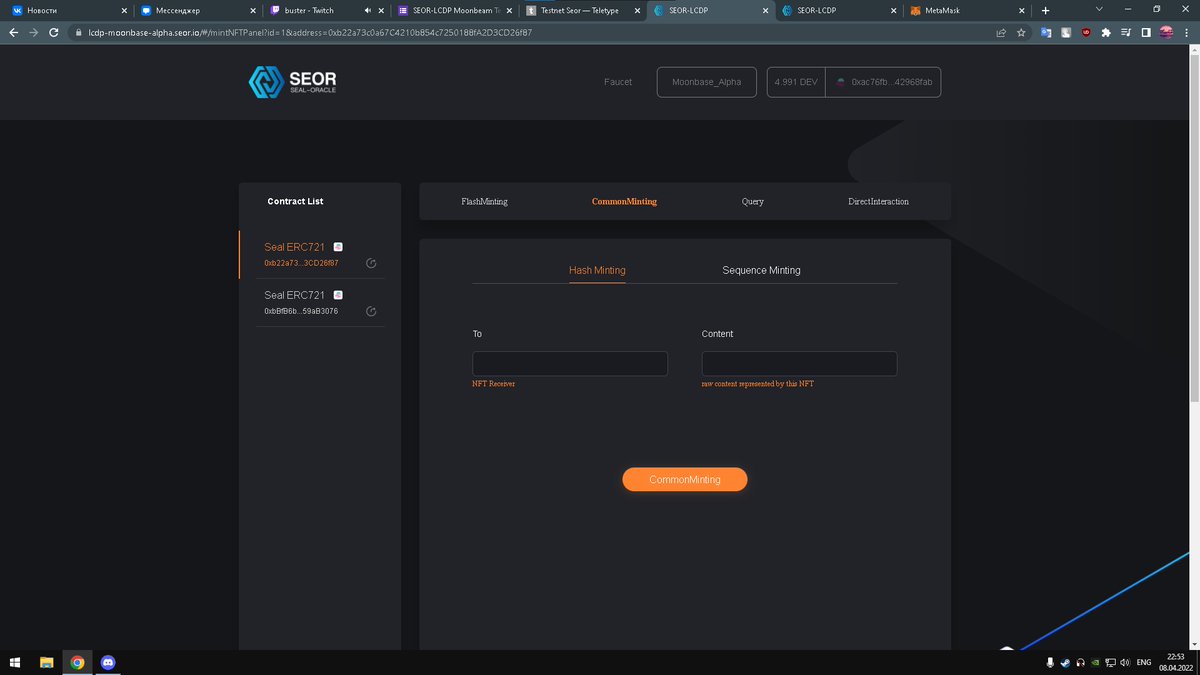Open the Extensions puzzle-piece menu
The width and height of the screenshot is (1200, 675).
tap(1106, 32)
